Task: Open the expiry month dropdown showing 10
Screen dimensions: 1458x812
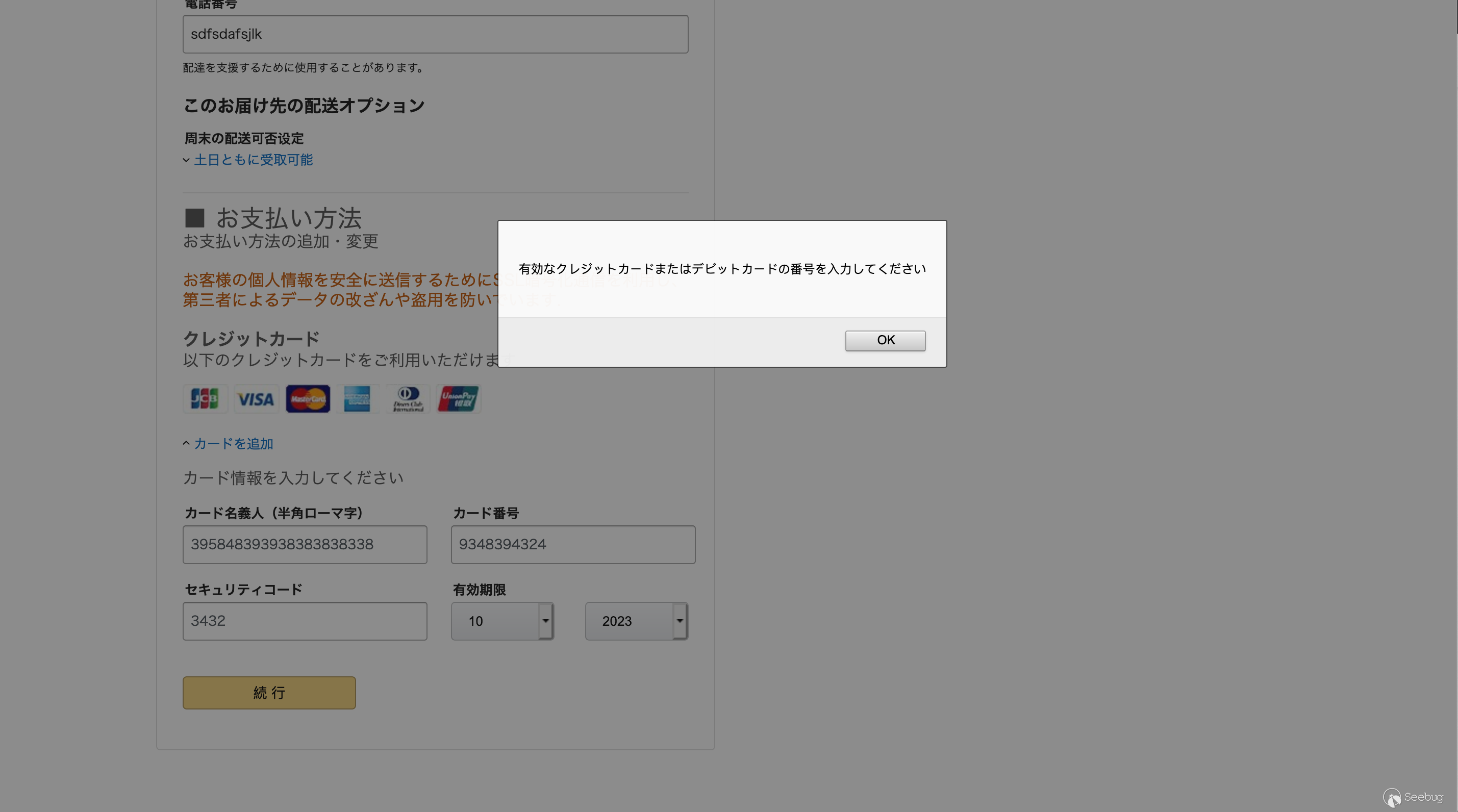Action: (502, 621)
